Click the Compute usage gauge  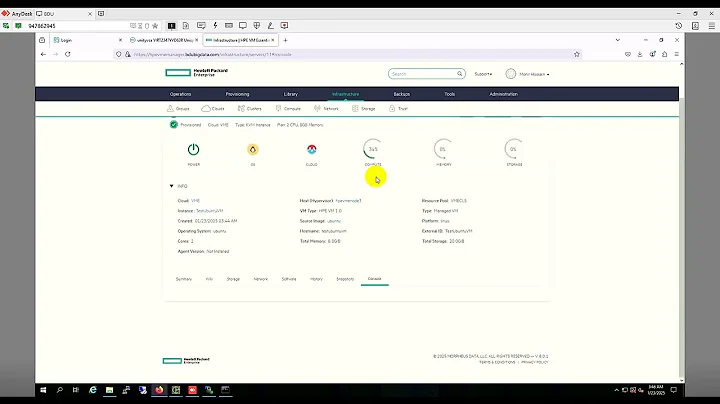click(x=373, y=149)
